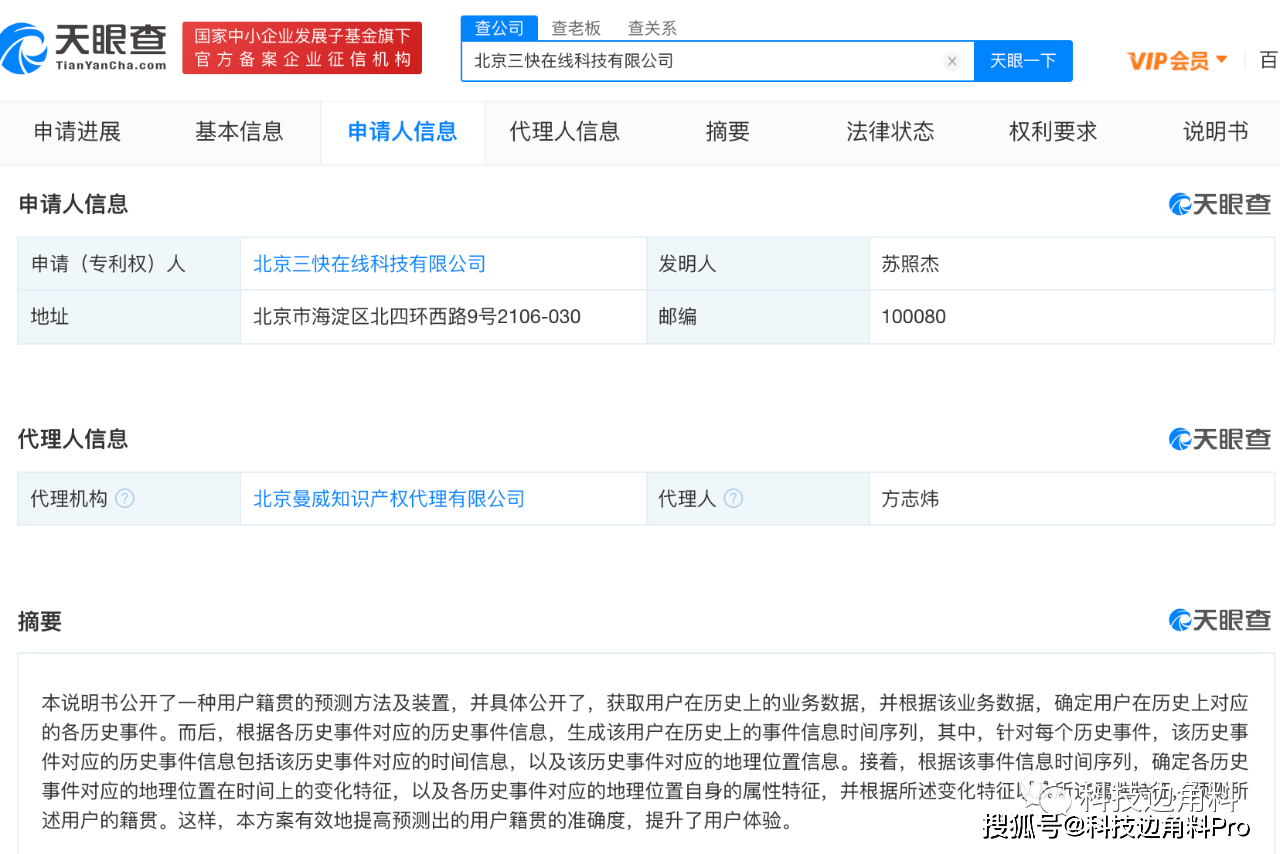The image size is (1280, 854).
Task: Clear the search box with the X icon
Action: (951, 61)
